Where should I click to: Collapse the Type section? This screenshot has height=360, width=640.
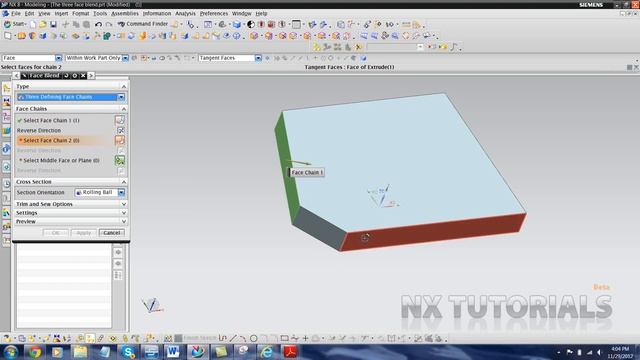point(124,87)
